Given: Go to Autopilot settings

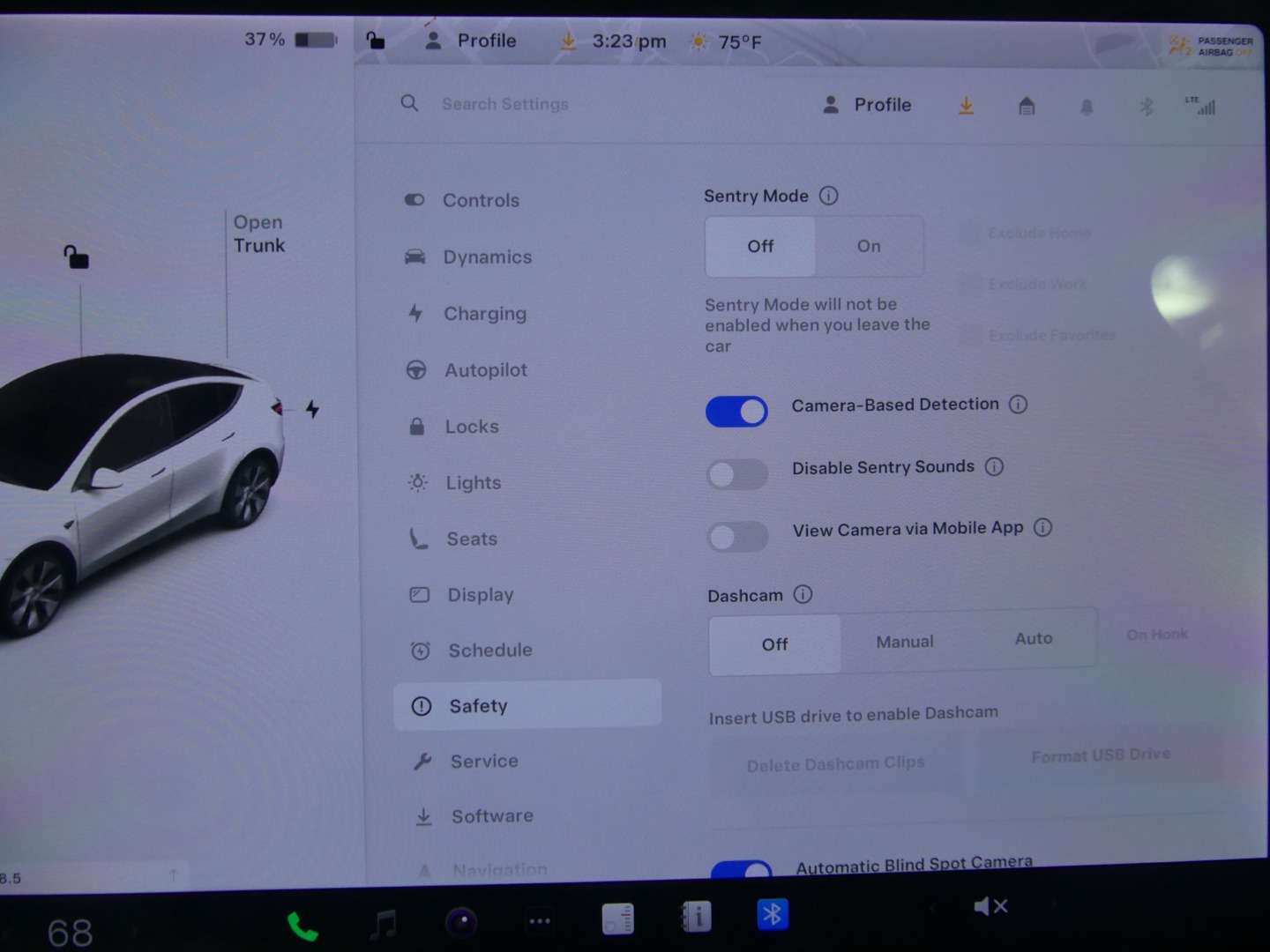Looking at the screenshot, I should (x=485, y=370).
